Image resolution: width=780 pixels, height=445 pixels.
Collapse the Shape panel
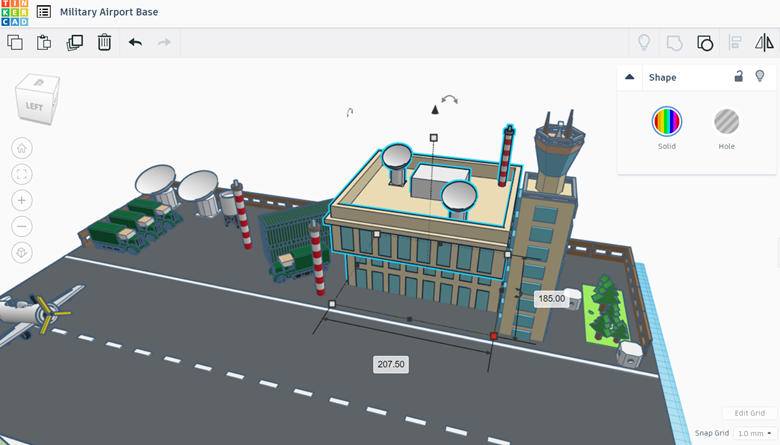tap(629, 77)
